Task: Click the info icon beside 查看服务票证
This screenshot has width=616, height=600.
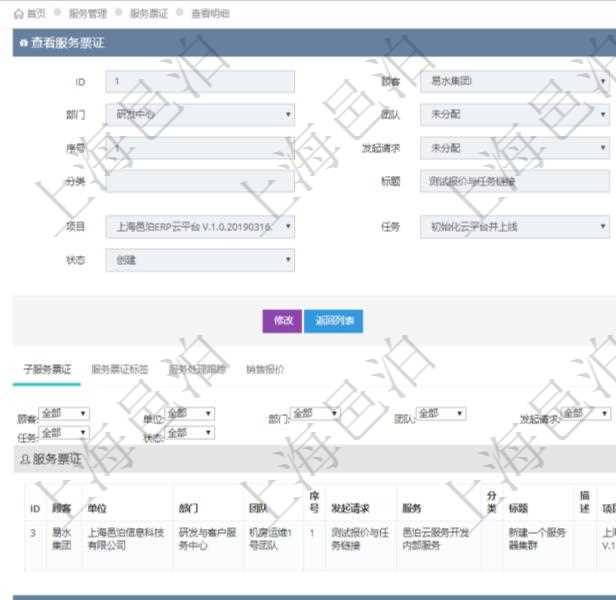Action: 24,43
